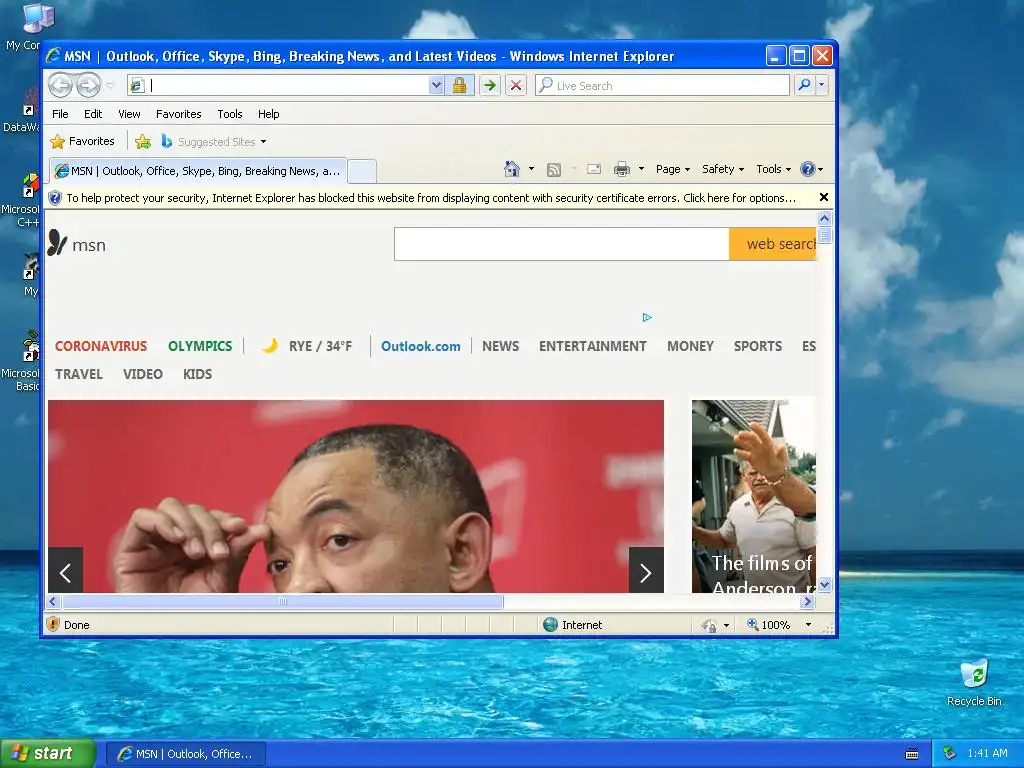Screen dimensions: 1024x768
Task: Open the NEWS section link
Action: pyautogui.click(x=500, y=346)
